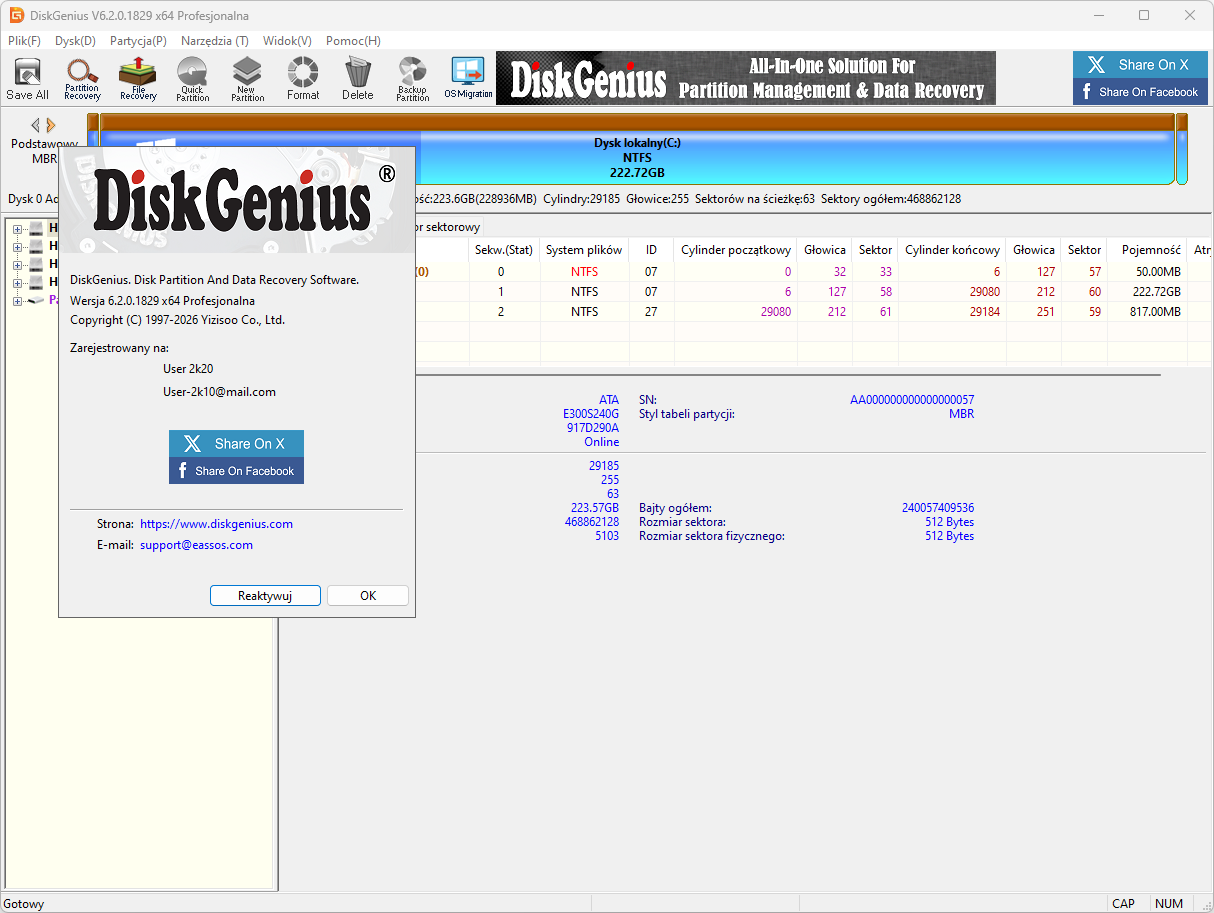1214x913 pixels.
Task: Select the 817.00MB capacity cell
Action: [x=1157, y=312]
